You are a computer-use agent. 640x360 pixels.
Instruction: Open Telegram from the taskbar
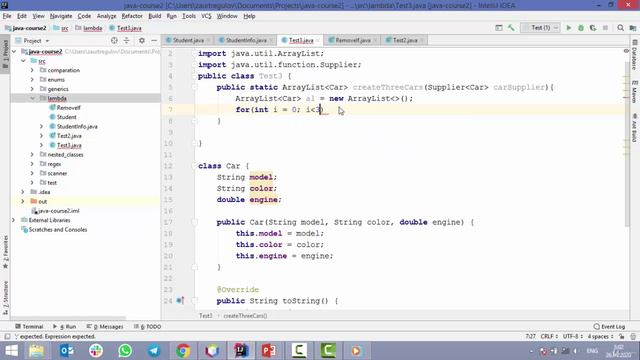pyautogui.click(x=154, y=351)
